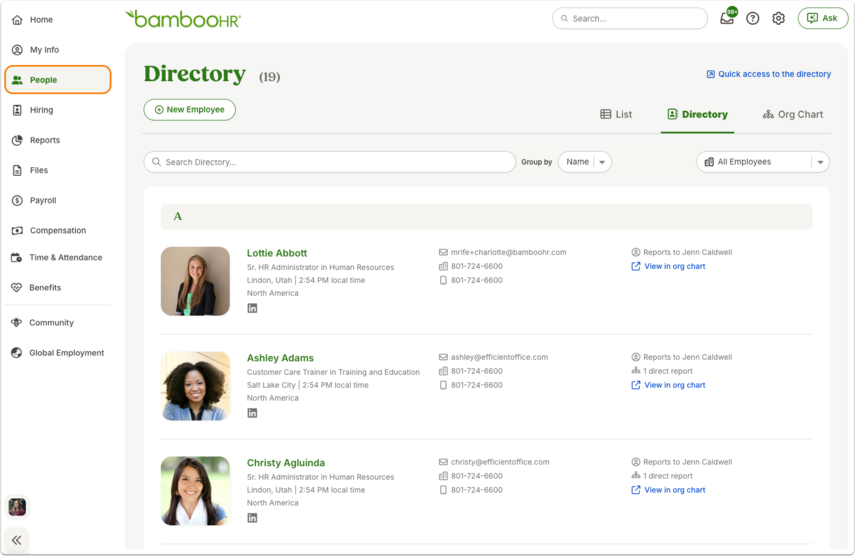Open Christy Agluinda's profile name link

point(285,463)
